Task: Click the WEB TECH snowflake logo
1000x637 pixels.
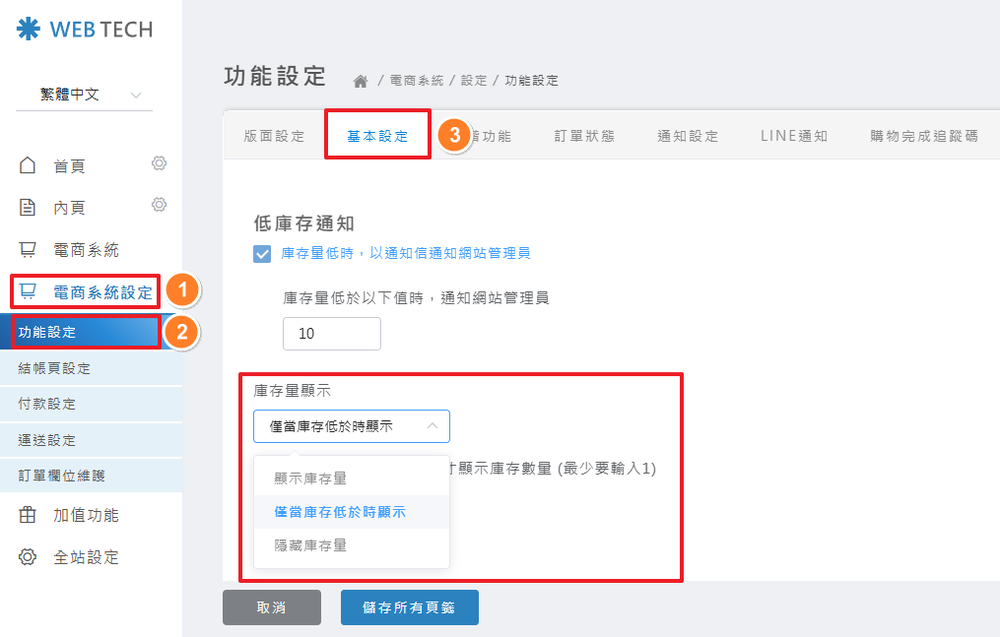Action: pyautogui.click(x=28, y=29)
